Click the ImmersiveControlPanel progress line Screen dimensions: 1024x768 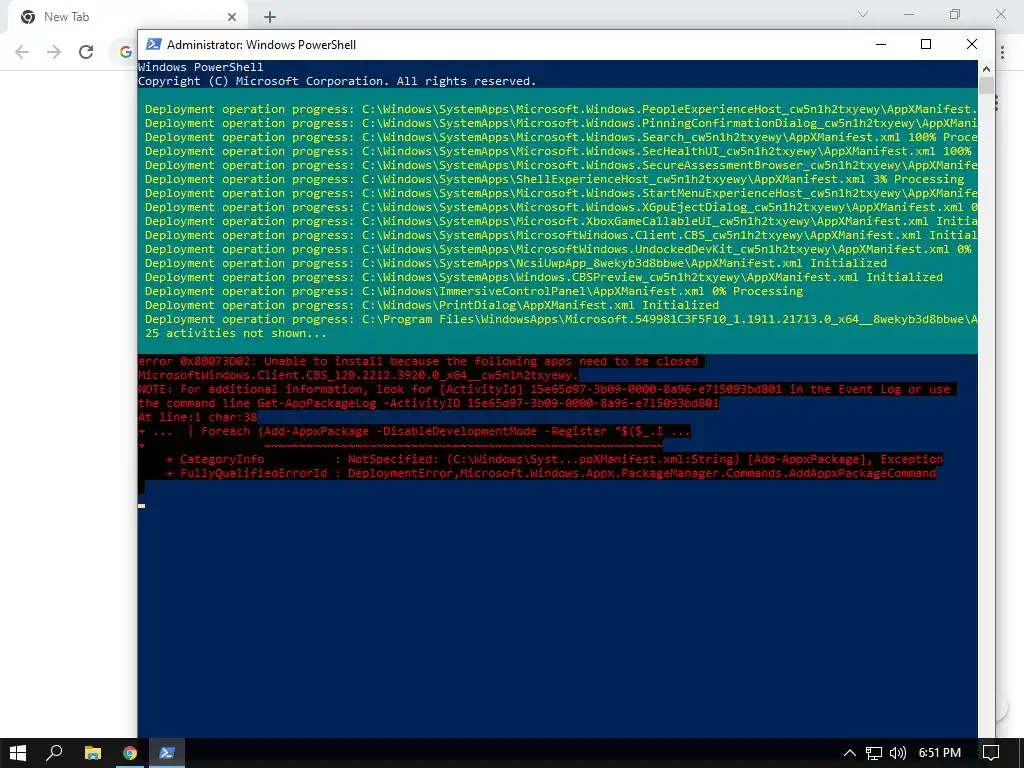click(x=474, y=291)
